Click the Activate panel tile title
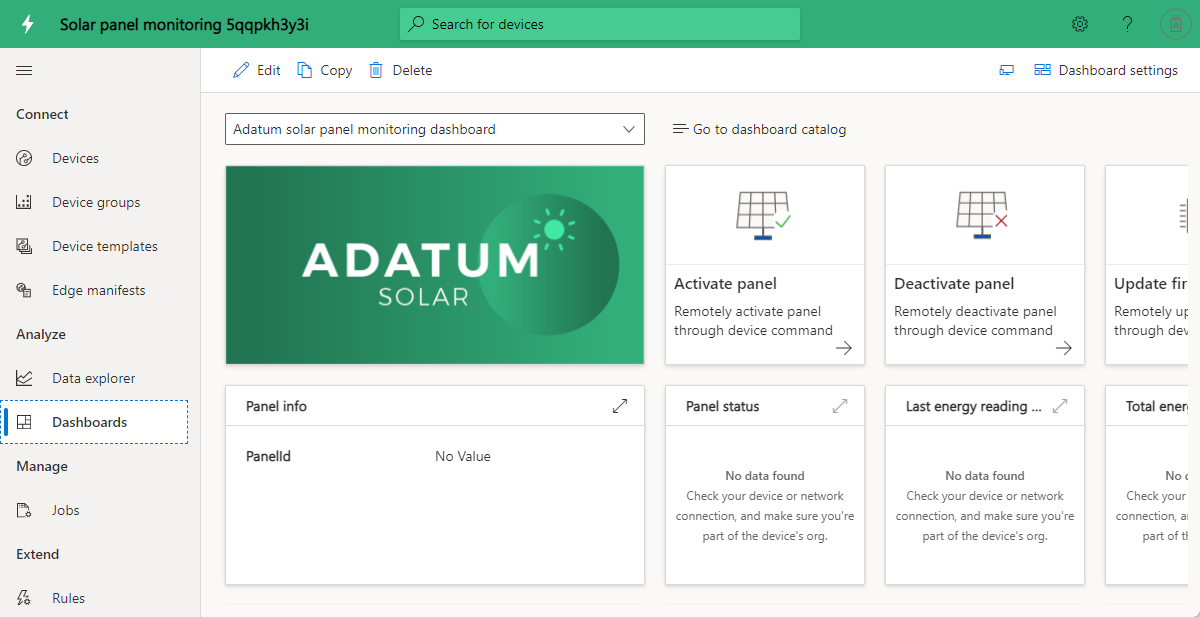This screenshot has height=617, width=1200. coord(725,283)
